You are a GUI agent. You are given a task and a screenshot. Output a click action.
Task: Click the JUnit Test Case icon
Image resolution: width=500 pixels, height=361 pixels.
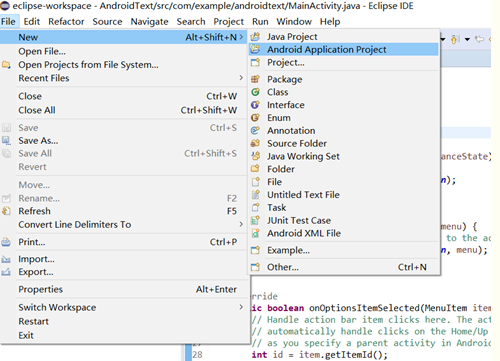[255, 220]
